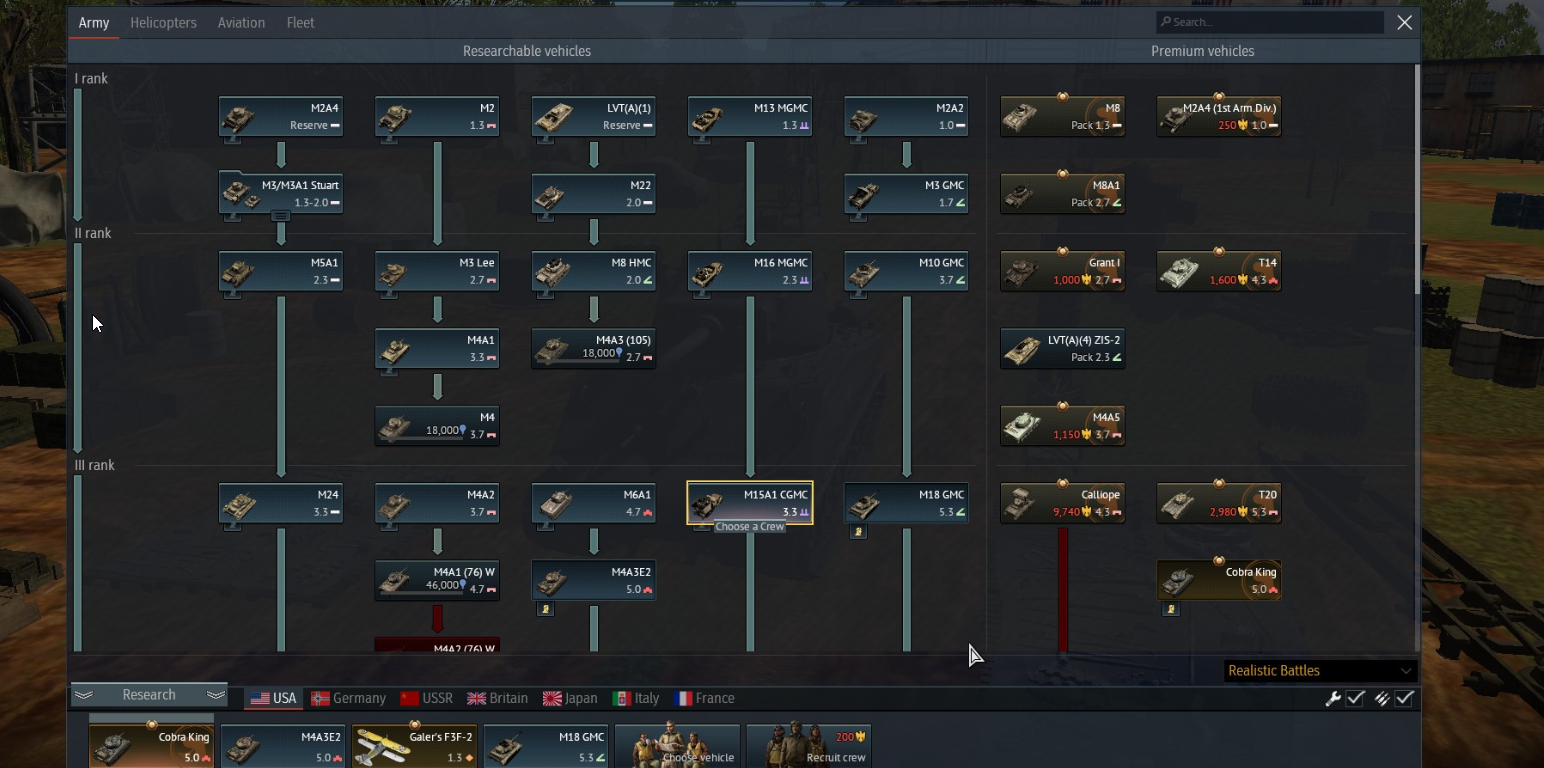This screenshot has width=1544, height=768.
Task: Switch to the USSR nation tab
Action: 427,699
